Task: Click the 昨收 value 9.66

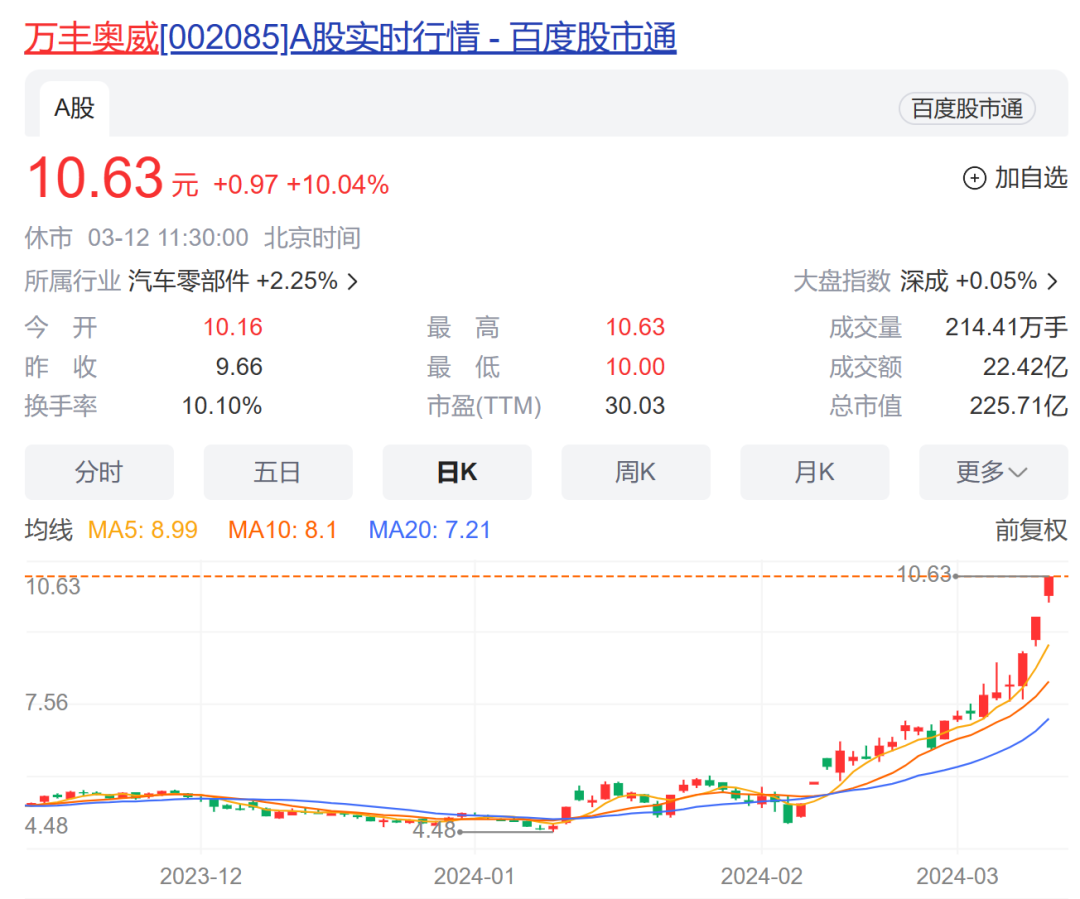Action: pyautogui.click(x=239, y=367)
